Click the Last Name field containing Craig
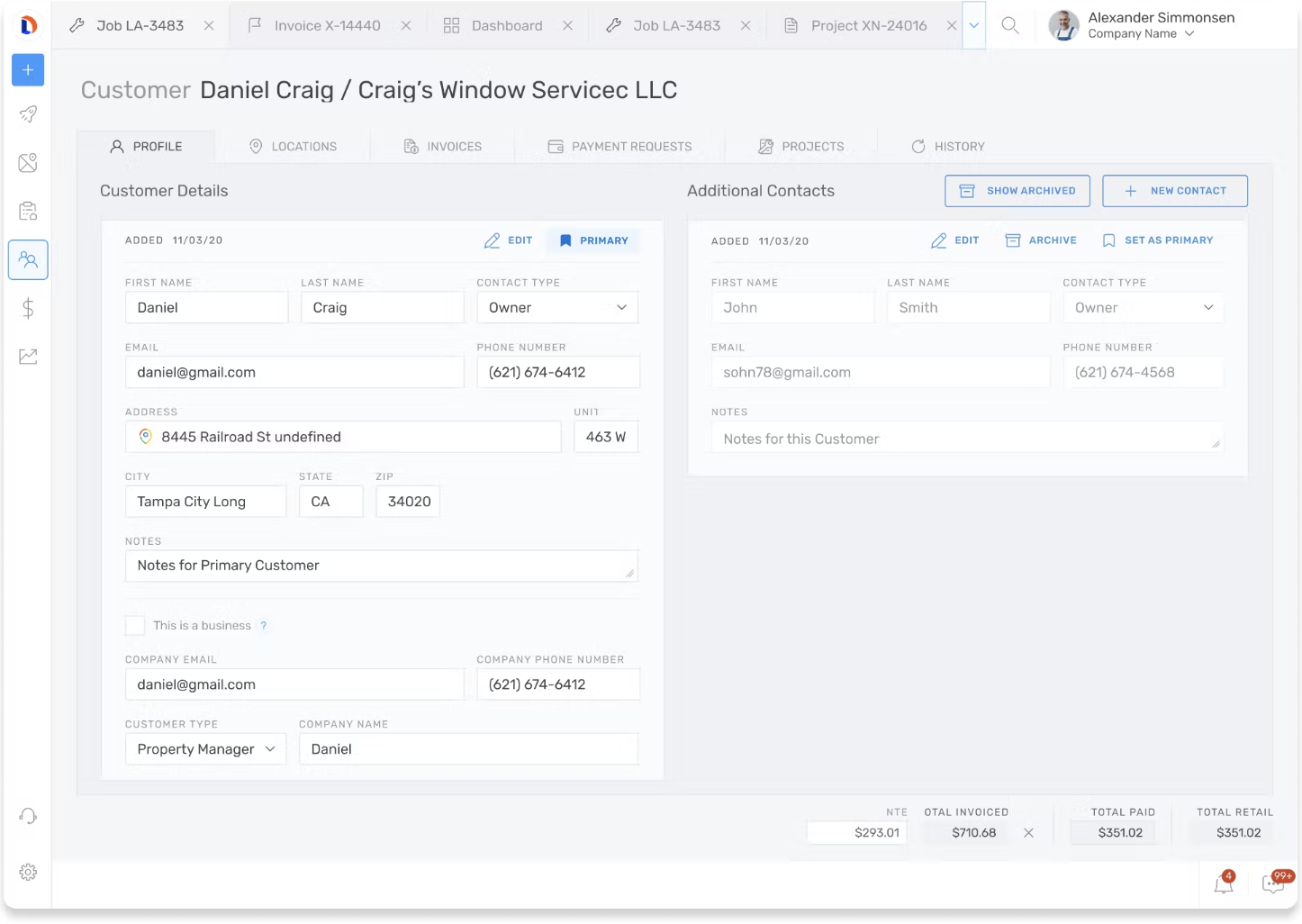The image size is (1302, 924). point(382,308)
